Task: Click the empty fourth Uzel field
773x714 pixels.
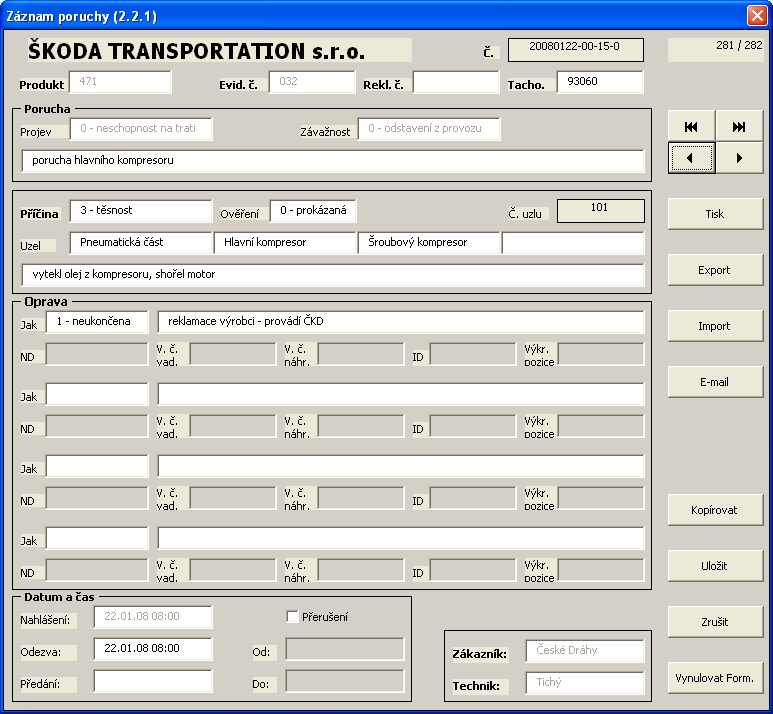Action: [573, 243]
